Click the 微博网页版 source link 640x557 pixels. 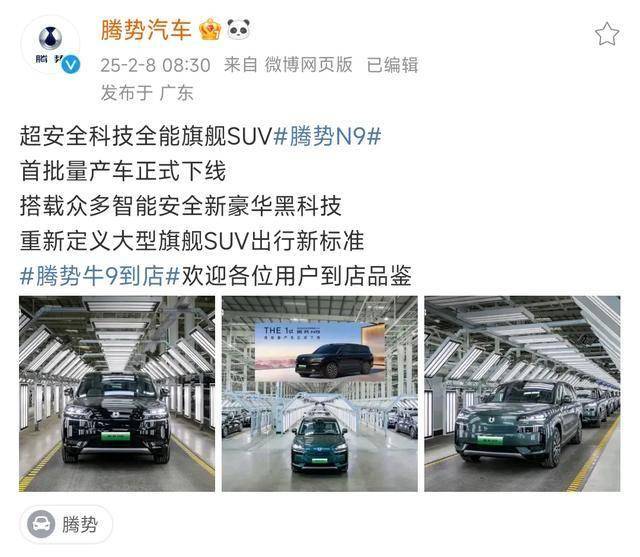point(309,65)
